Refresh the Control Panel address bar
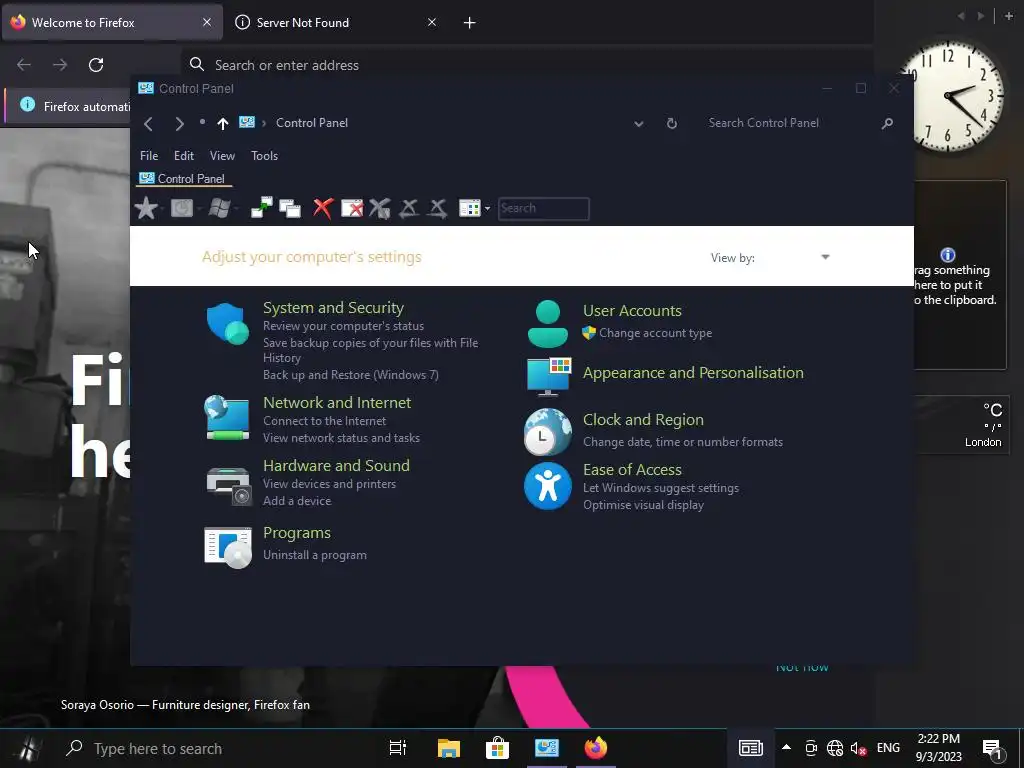This screenshot has height=768, width=1024. click(x=671, y=123)
